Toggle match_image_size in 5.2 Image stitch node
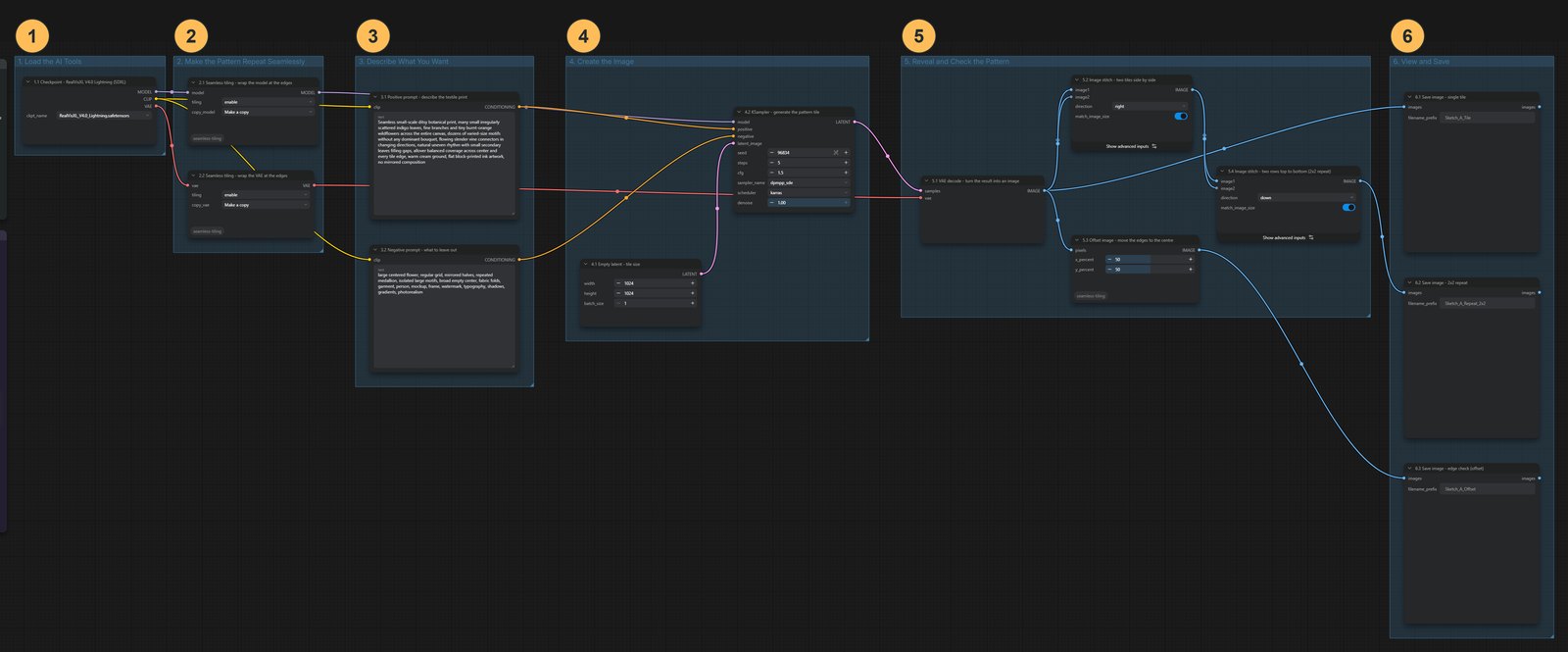This screenshot has width=1568, height=652. click(1181, 116)
